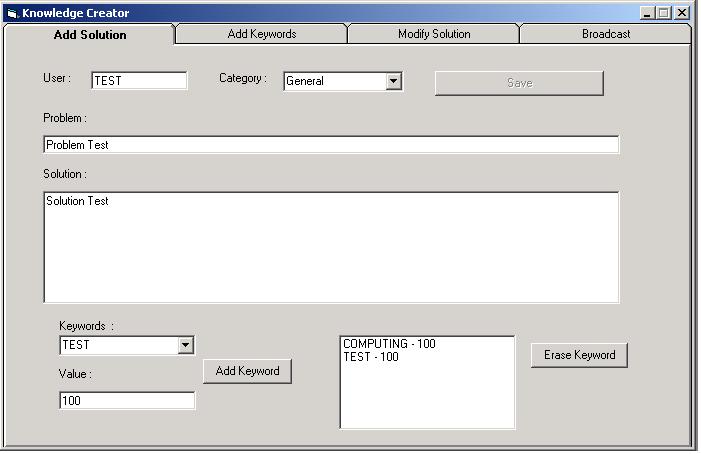Switch to the Add Solution tab

point(89,34)
